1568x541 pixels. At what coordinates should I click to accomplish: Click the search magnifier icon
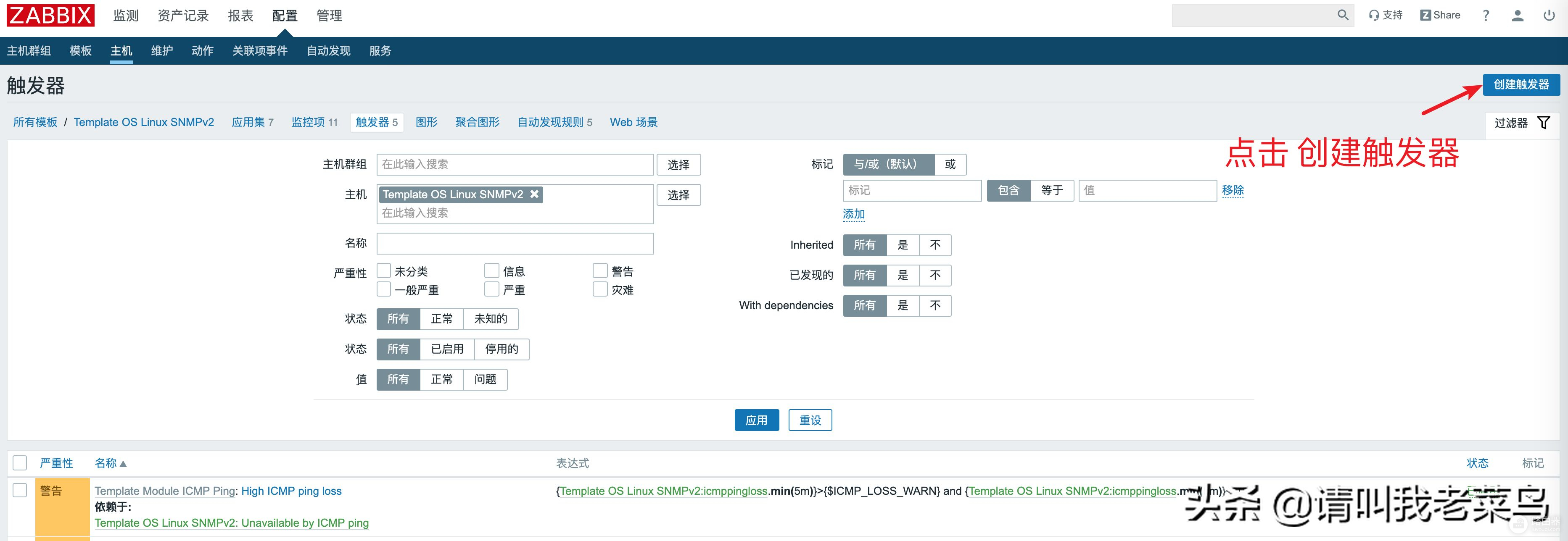tap(1342, 15)
